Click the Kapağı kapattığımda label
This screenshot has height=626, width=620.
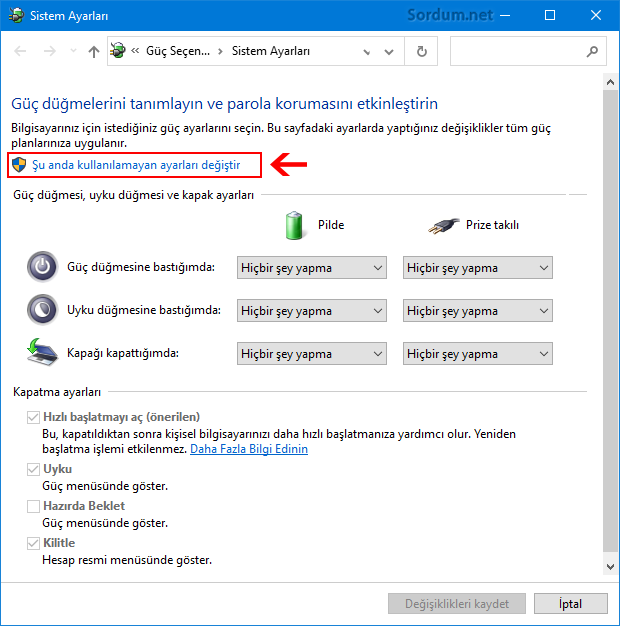[x=123, y=353]
